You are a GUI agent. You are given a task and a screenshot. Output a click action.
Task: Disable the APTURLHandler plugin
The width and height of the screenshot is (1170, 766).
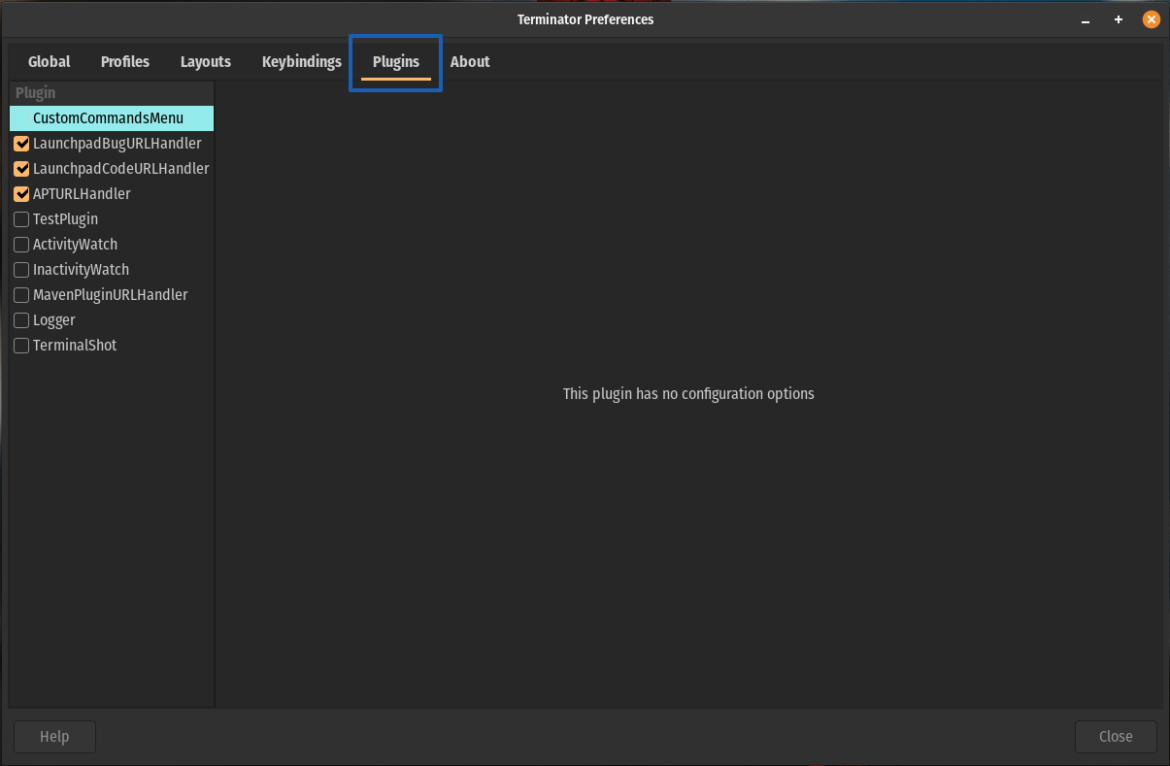point(21,193)
